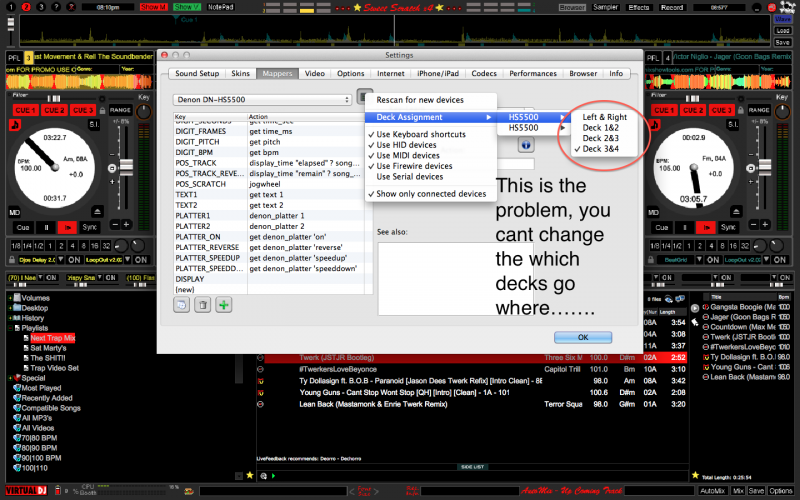Image resolution: width=800 pixels, height=500 pixels.
Task: Expand the History tree node
Action: [x=10, y=318]
